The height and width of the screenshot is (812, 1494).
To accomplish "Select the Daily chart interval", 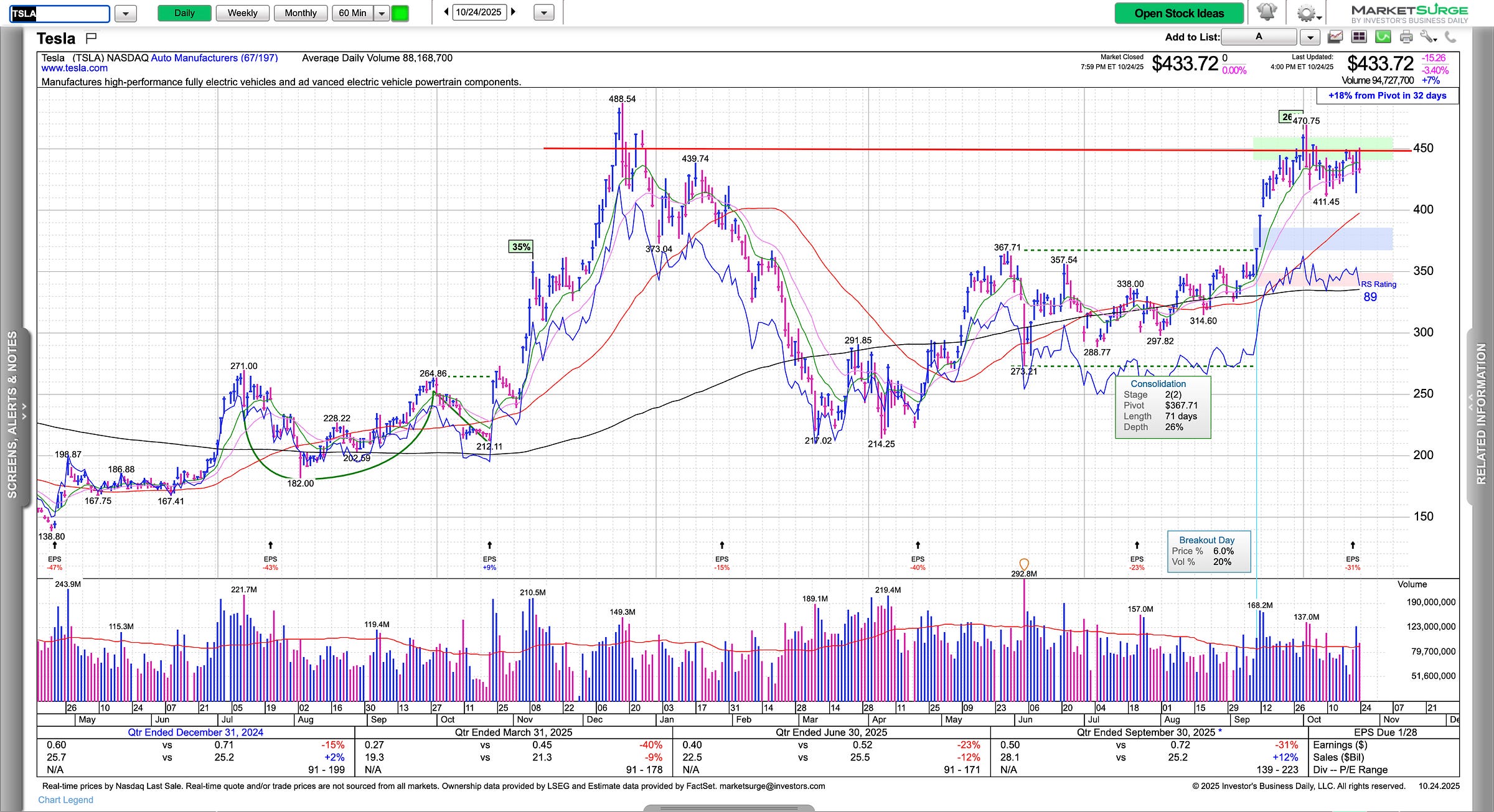I will click(184, 13).
